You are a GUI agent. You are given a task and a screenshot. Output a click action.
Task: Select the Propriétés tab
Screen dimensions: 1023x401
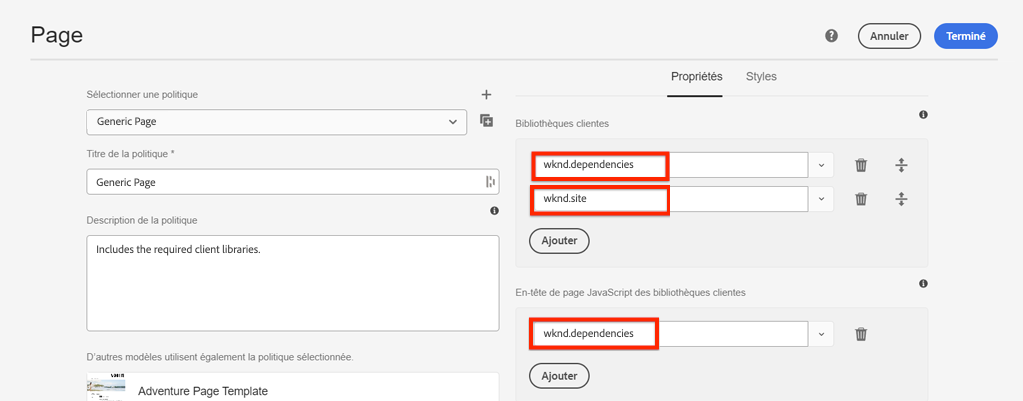(x=696, y=77)
